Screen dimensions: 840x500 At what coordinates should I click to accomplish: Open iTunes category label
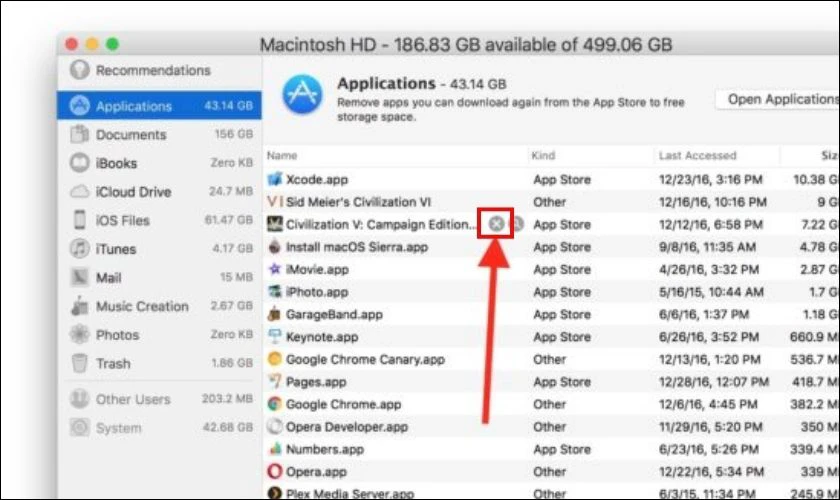(116, 249)
